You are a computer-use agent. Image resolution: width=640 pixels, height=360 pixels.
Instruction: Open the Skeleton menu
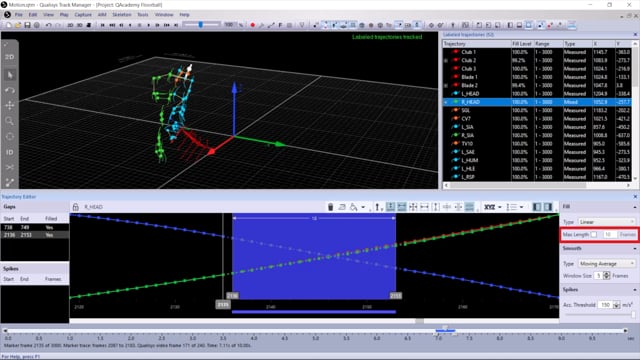(122, 15)
